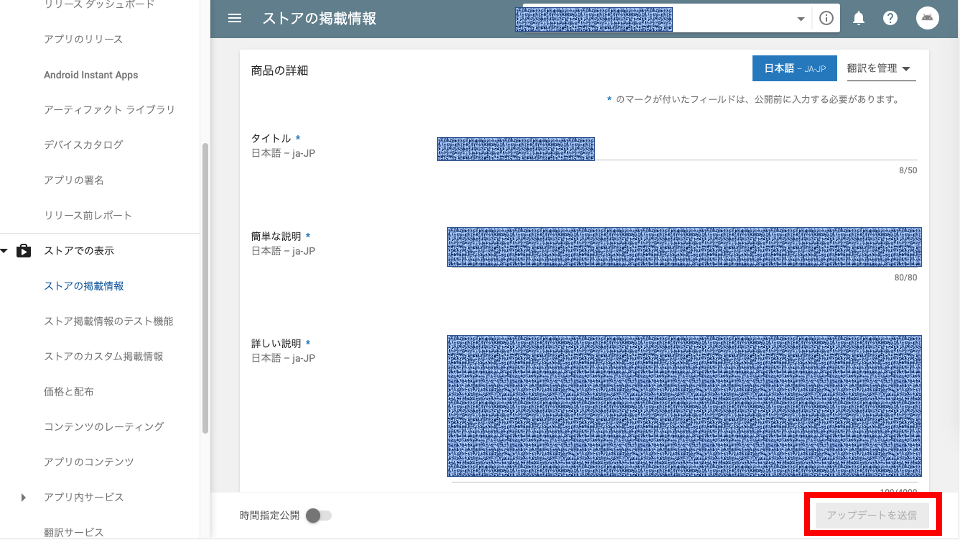Select the 日本語 – JA-JP language tab
Image resolution: width=960 pixels, height=540 pixels.
click(x=794, y=69)
